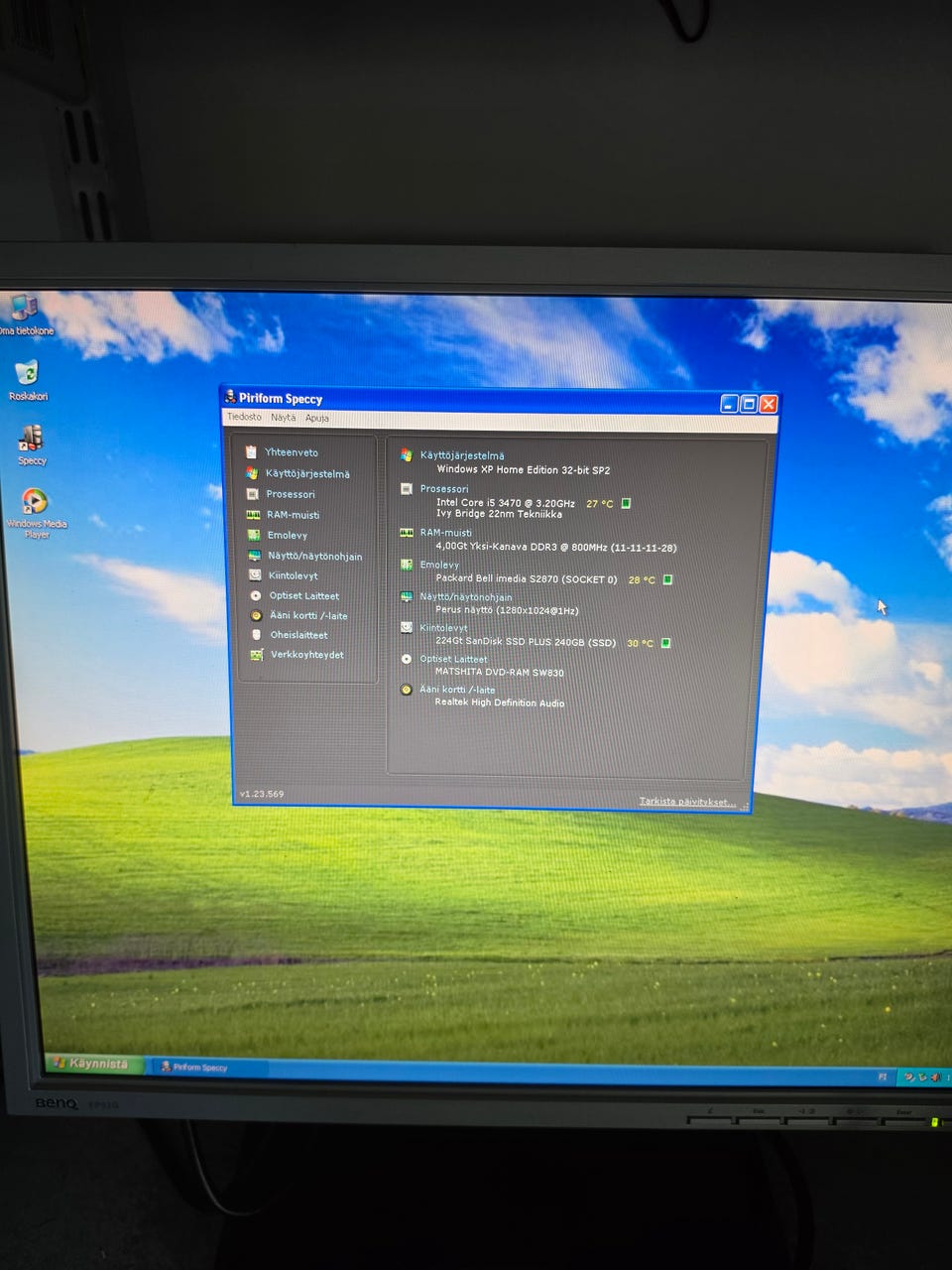Click the Oheislaitteet sidebar icon

pos(256,635)
